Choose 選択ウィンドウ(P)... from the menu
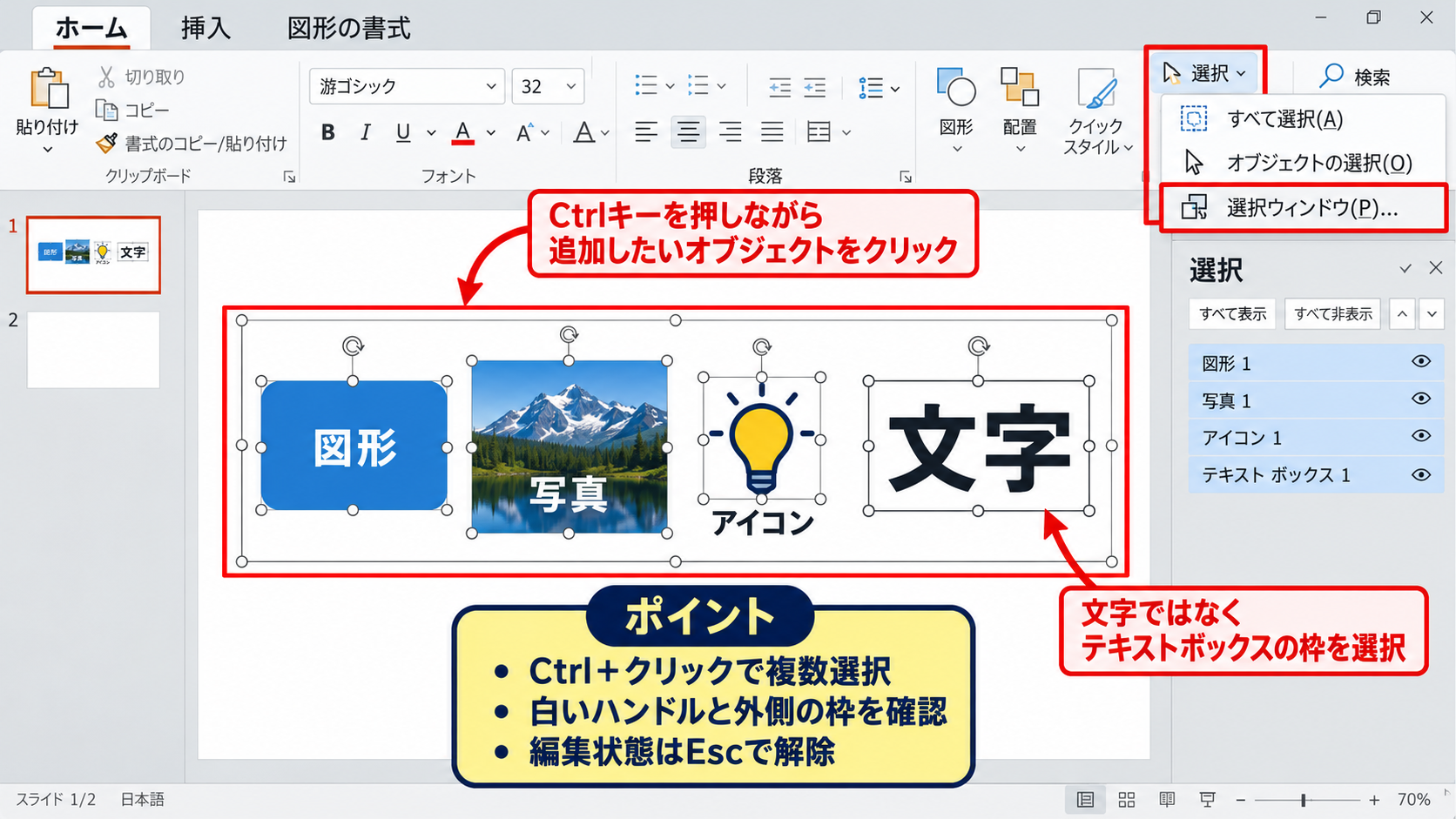This screenshot has width=1456, height=819. click(1303, 208)
